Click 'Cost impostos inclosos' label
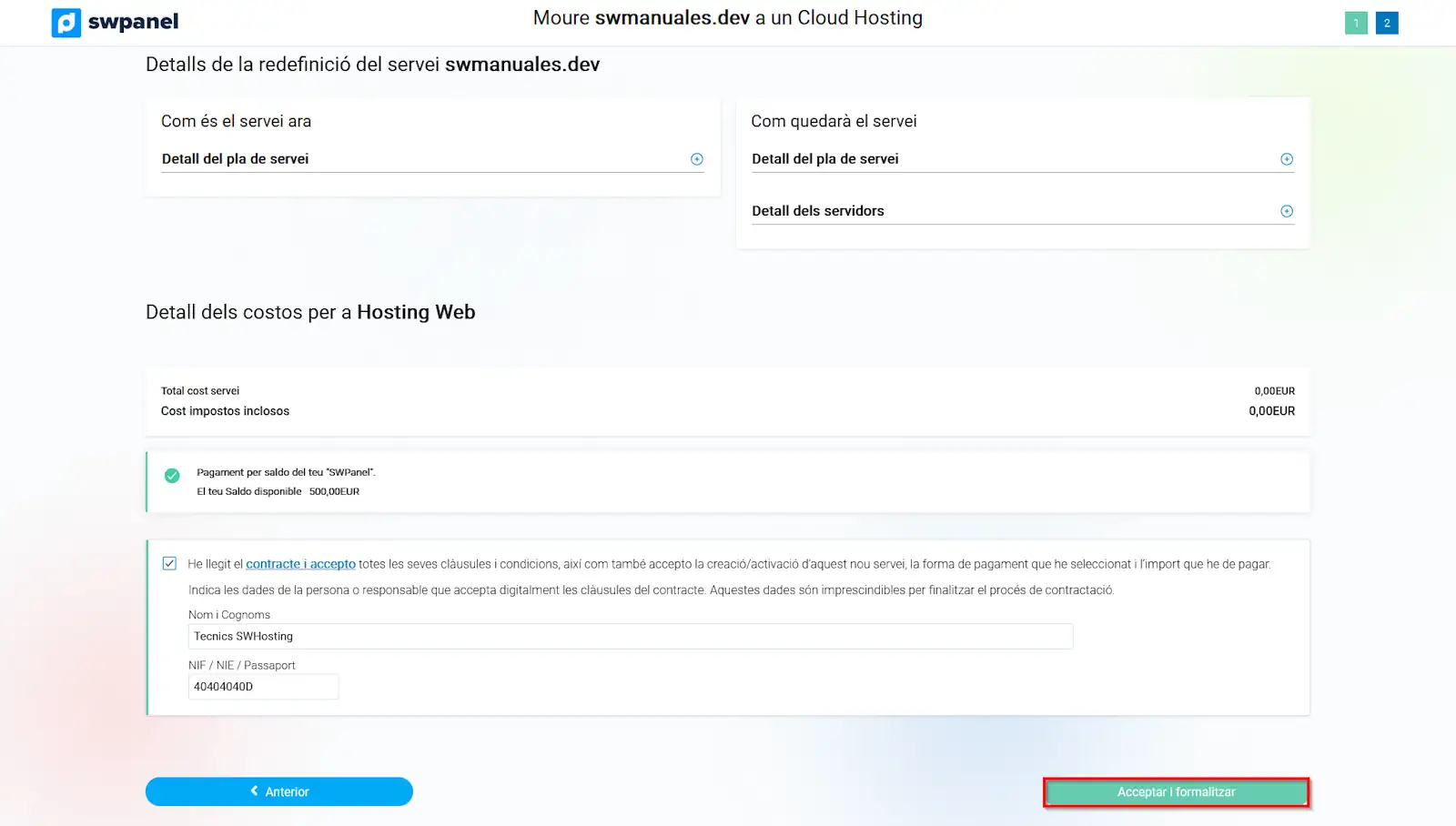 coord(225,411)
